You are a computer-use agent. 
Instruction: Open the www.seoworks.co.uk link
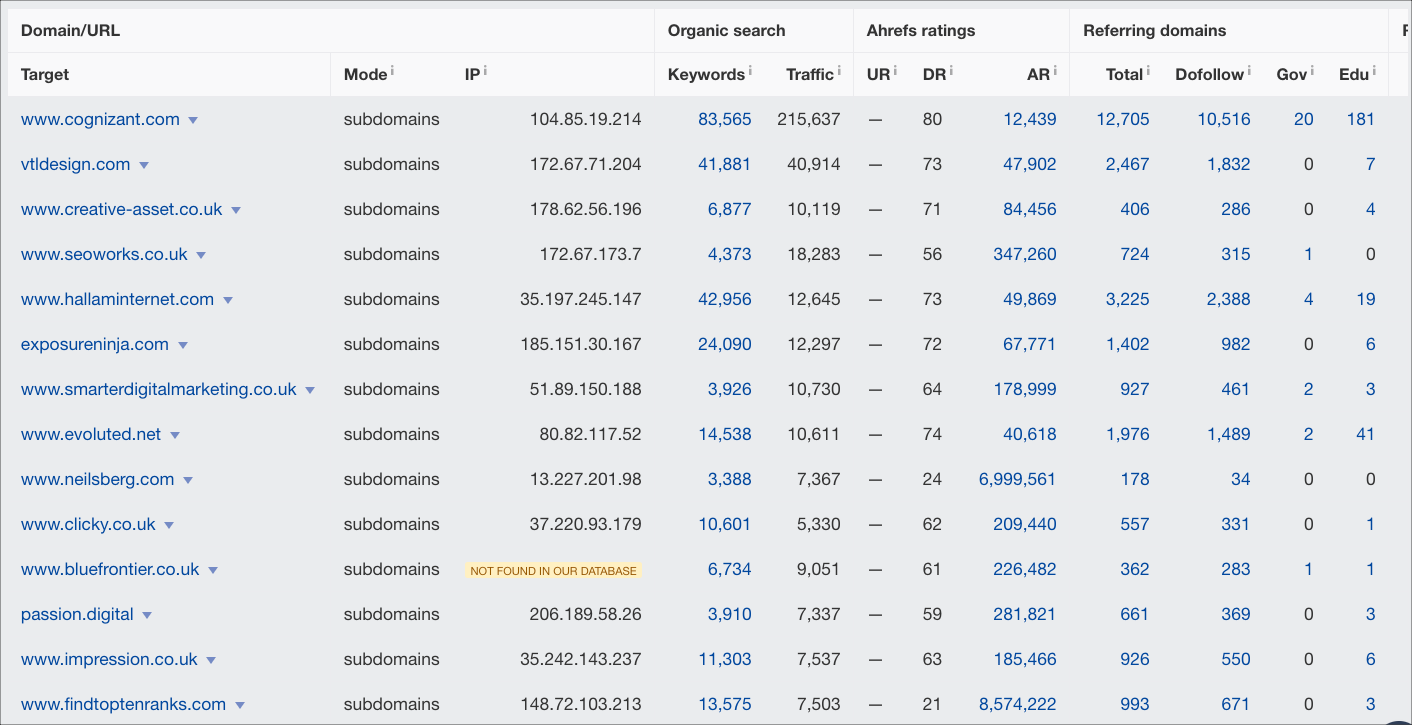coord(104,255)
